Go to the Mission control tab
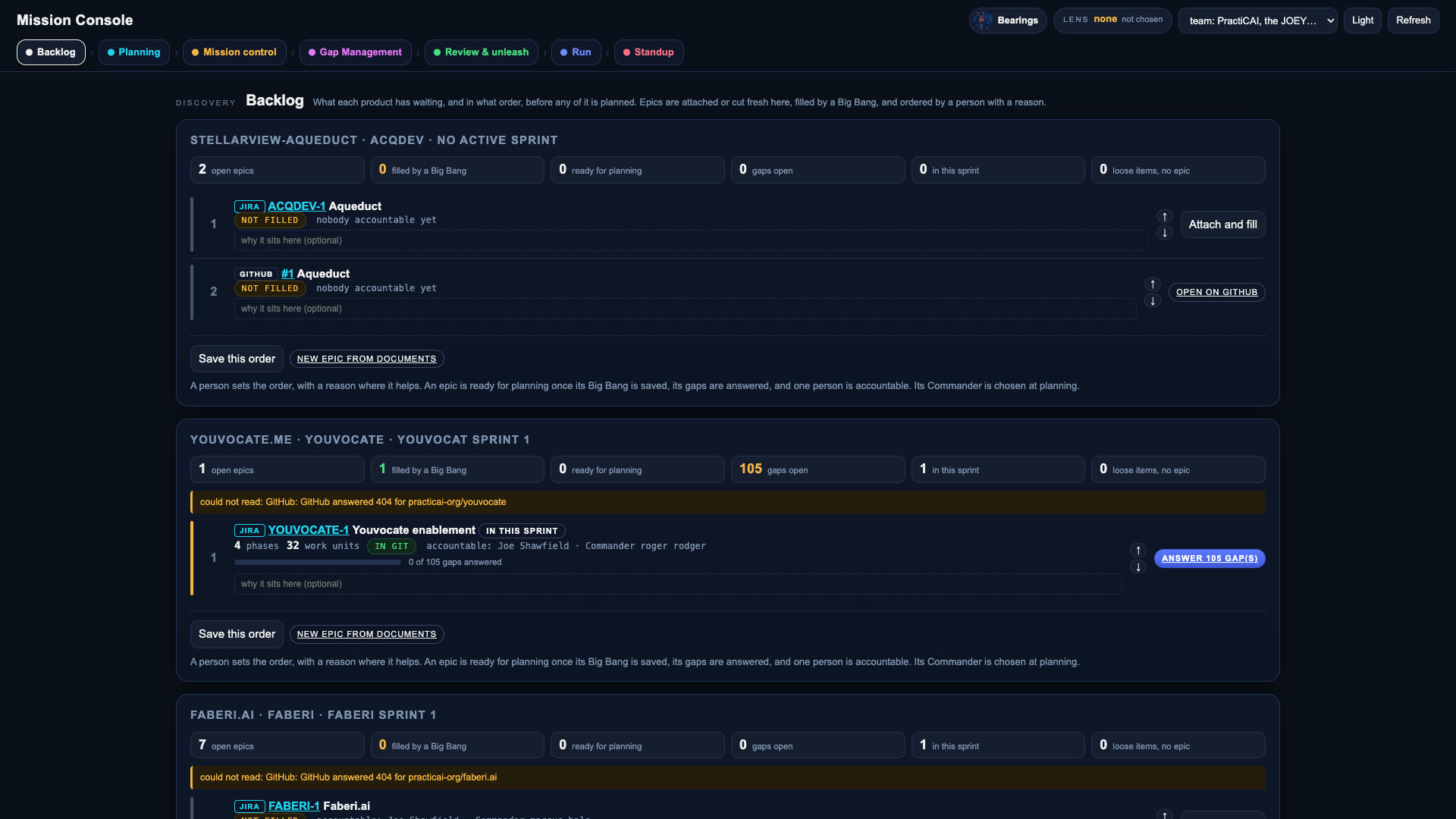This screenshot has width=1456, height=819. click(x=234, y=52)
